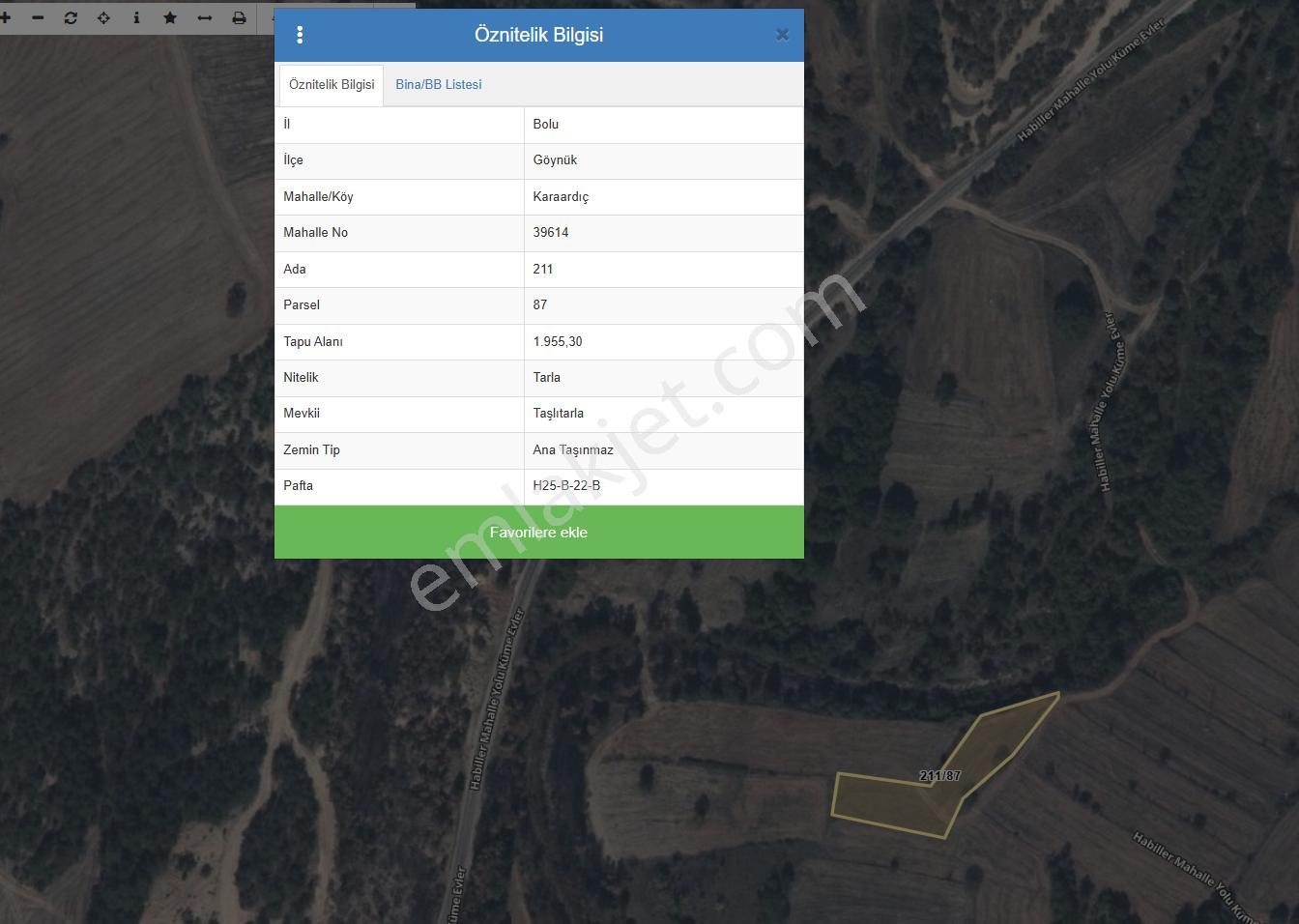
Task: Select the measure distance arrow tool
Action: pyautogui.click(x=205, y=17)
